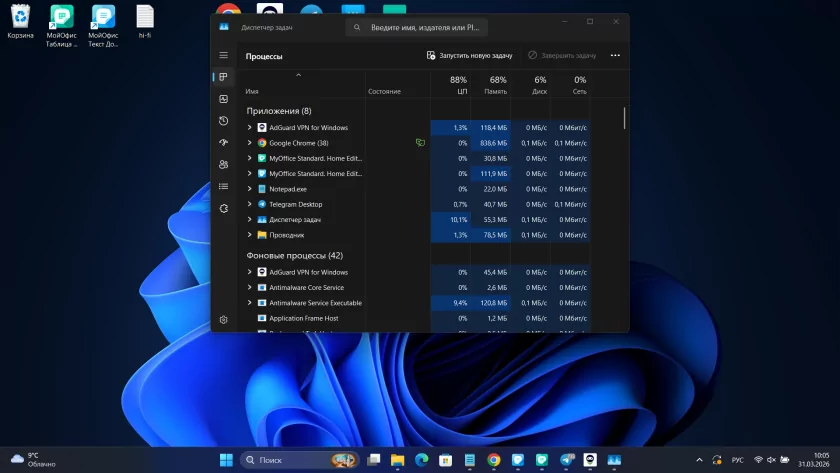Expand the AdGuard VPN for Windows app entry
Image resolution: width=840 pixels, height=473 pixels.
tap(250, 128)
